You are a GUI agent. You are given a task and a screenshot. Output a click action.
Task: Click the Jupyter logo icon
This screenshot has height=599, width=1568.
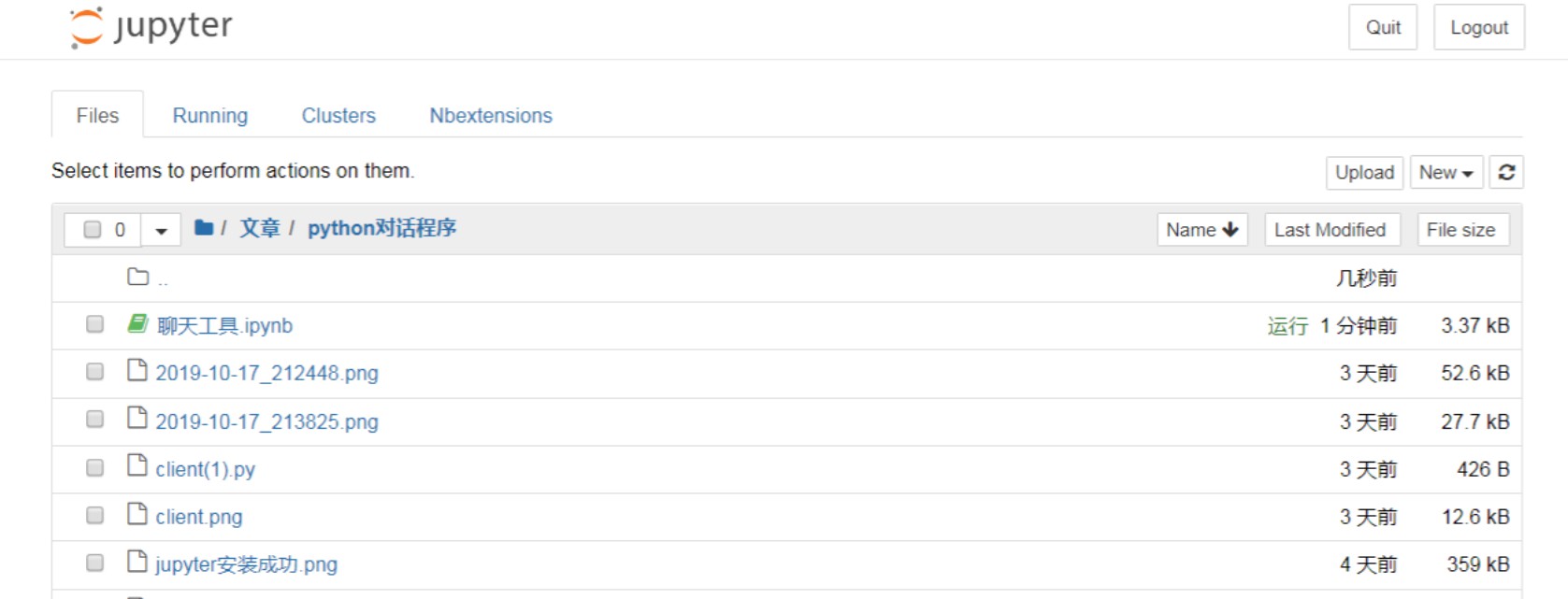87,27
